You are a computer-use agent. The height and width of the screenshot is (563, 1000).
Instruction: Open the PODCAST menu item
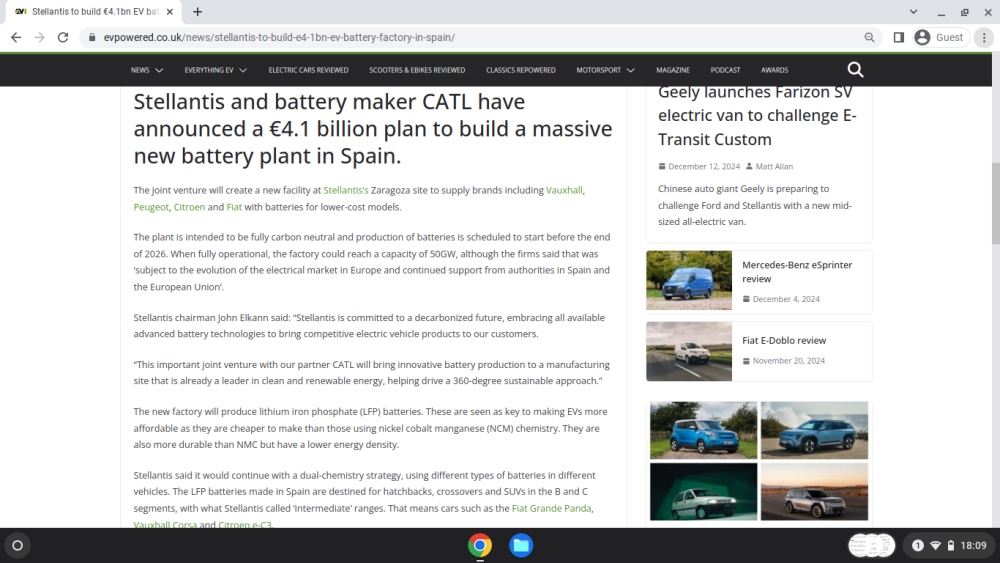pos(725,70)
